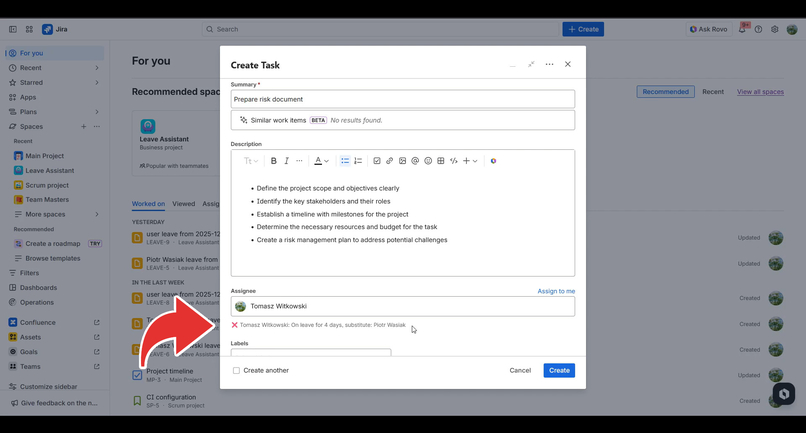
Task: Click into the Labels field
Action: coord(310,353)
